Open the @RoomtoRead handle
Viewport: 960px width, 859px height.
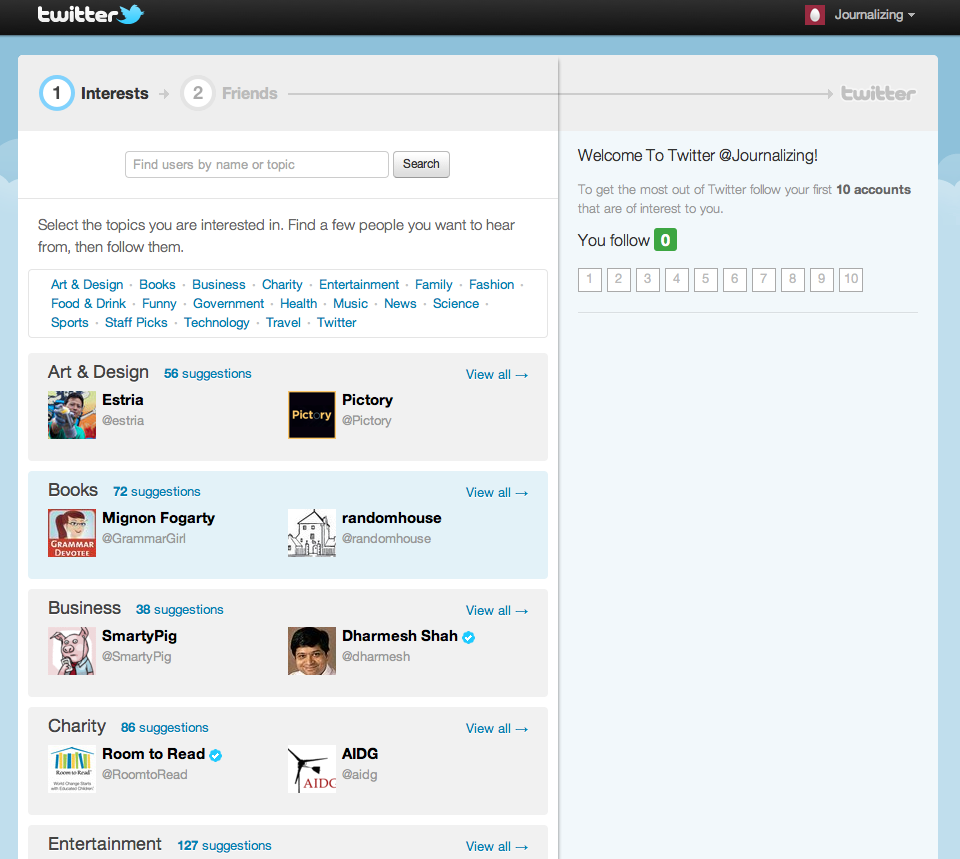coord(144,775)
